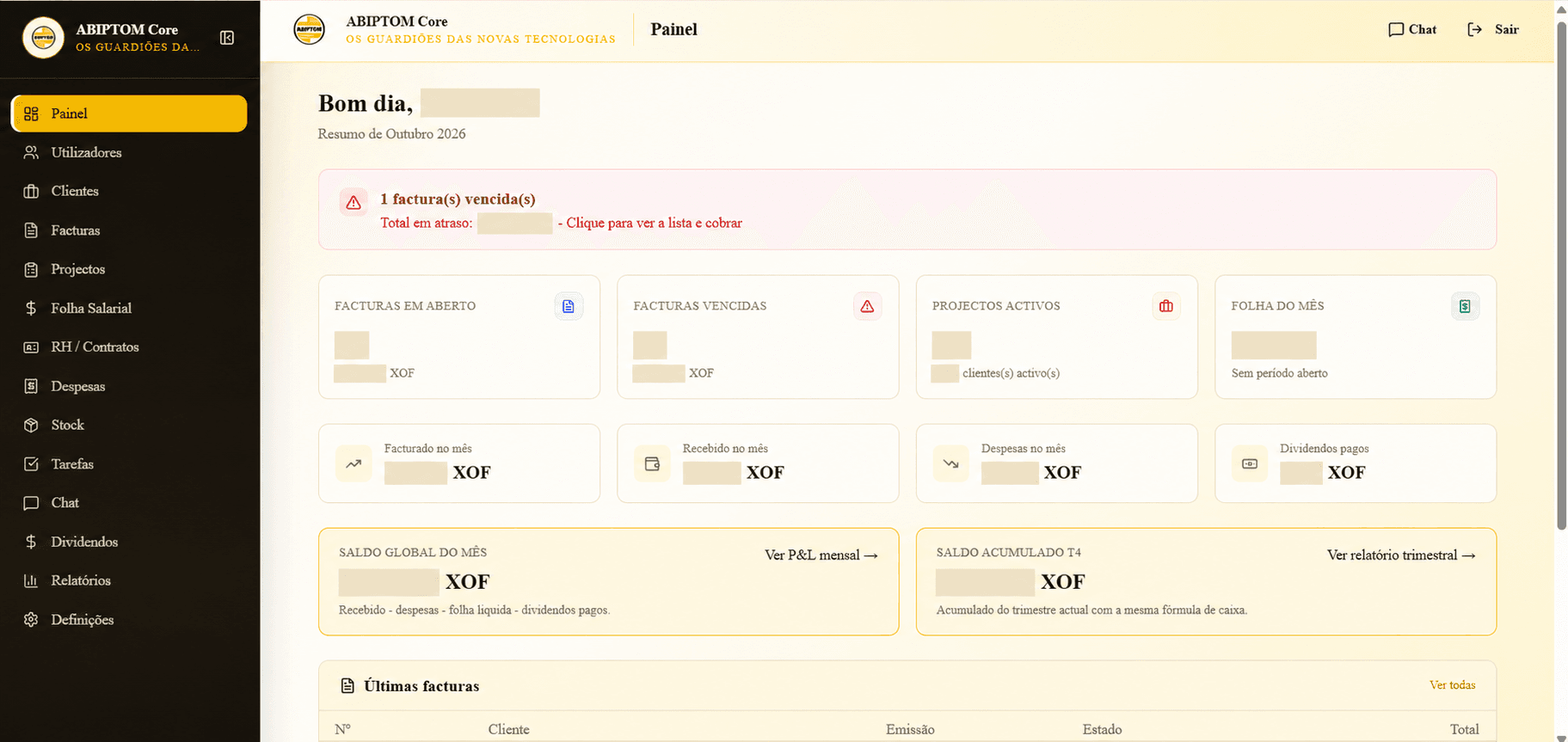This screenshot has height=742, width=1568.
Task: Click the receipt icon on Folha do Mês card
Action: point(1465,306)
